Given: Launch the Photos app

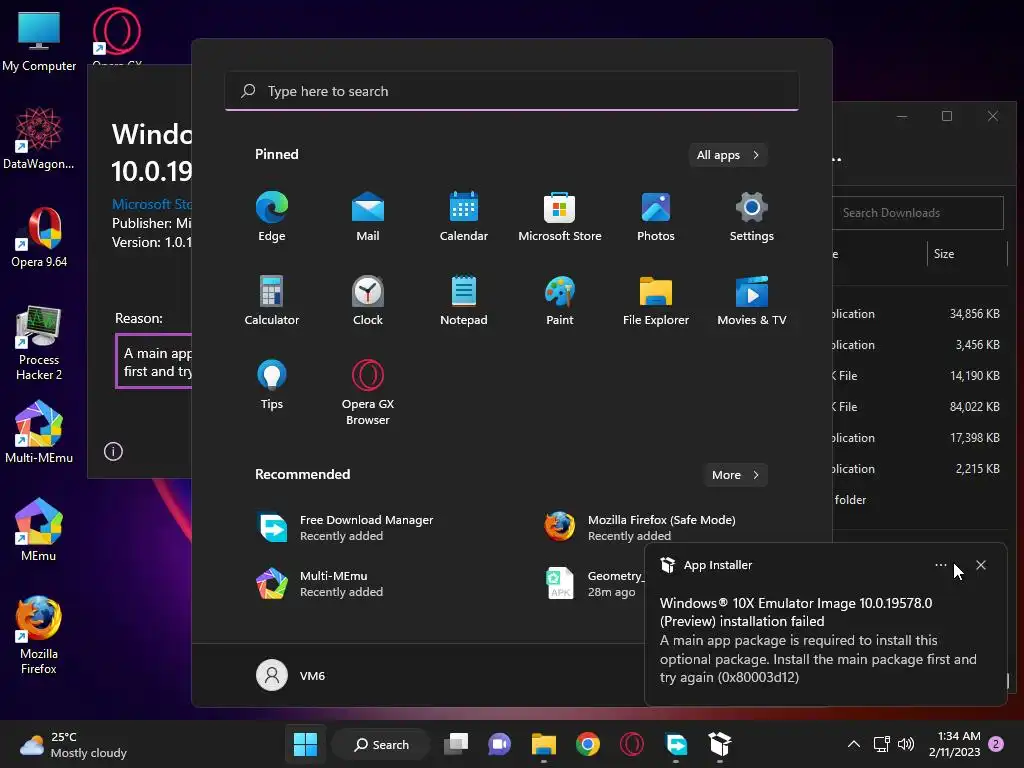Looking at the screenshot, I should click(656, 217).
